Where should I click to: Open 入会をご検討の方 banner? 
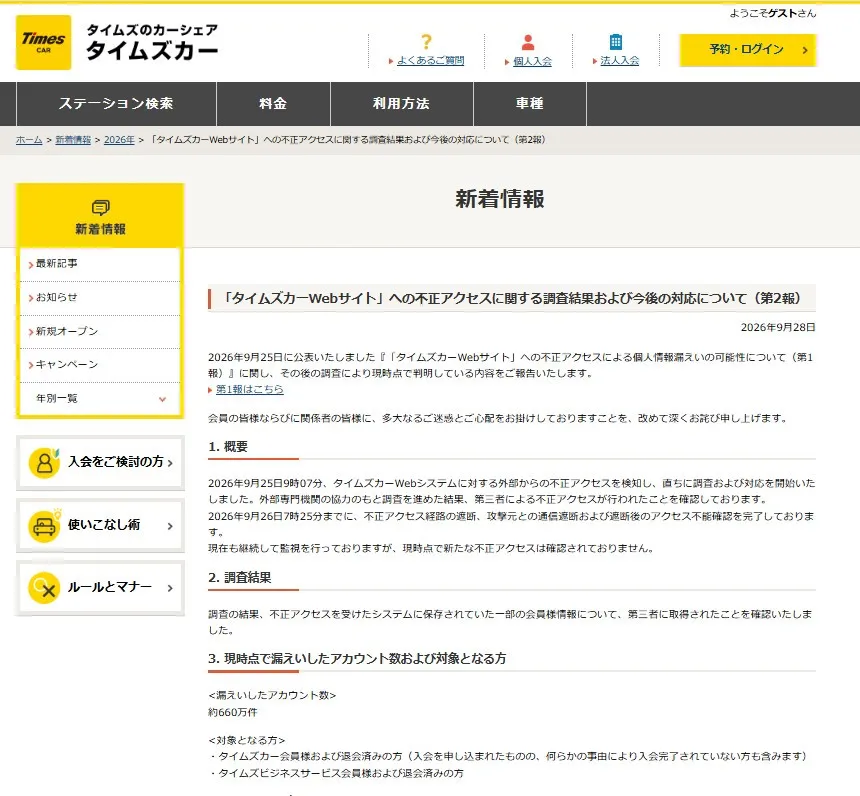[x=100, y=462]
